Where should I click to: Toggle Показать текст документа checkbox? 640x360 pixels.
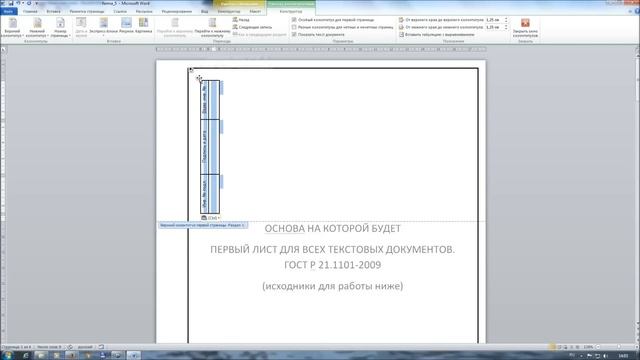[x=294, y=34]
